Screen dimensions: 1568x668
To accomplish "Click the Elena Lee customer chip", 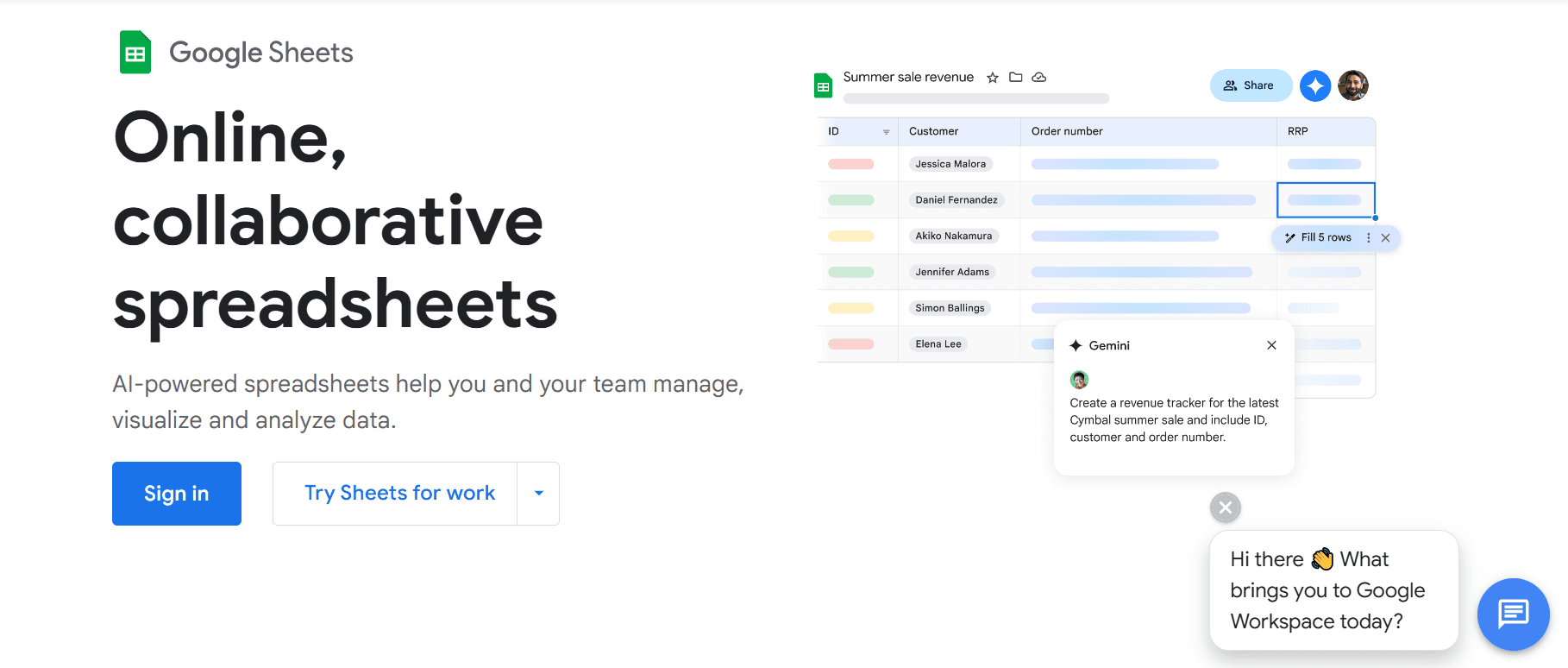I will click(x=938, y=344).
